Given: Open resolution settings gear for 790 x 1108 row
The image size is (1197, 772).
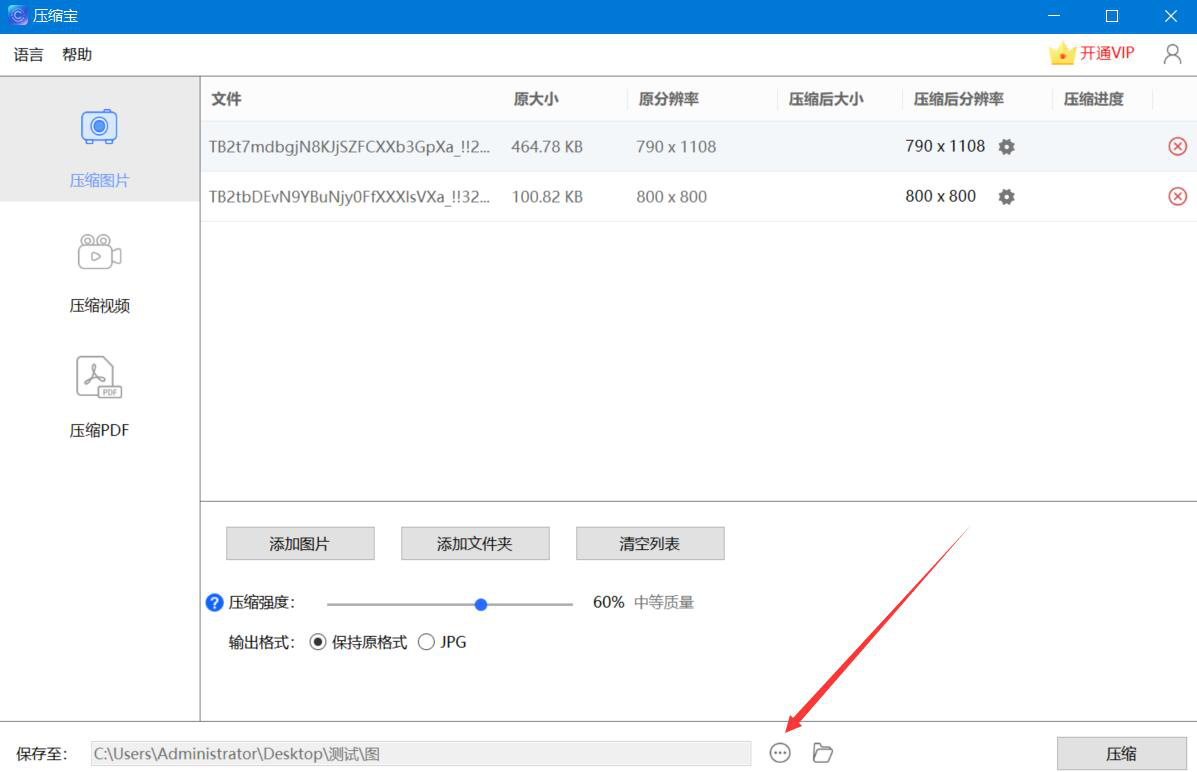Looking at the screenshot, I should 1006,147.
